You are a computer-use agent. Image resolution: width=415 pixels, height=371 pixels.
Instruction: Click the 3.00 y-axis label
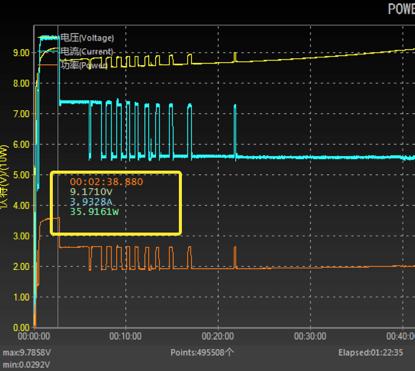tap(21, 236)
